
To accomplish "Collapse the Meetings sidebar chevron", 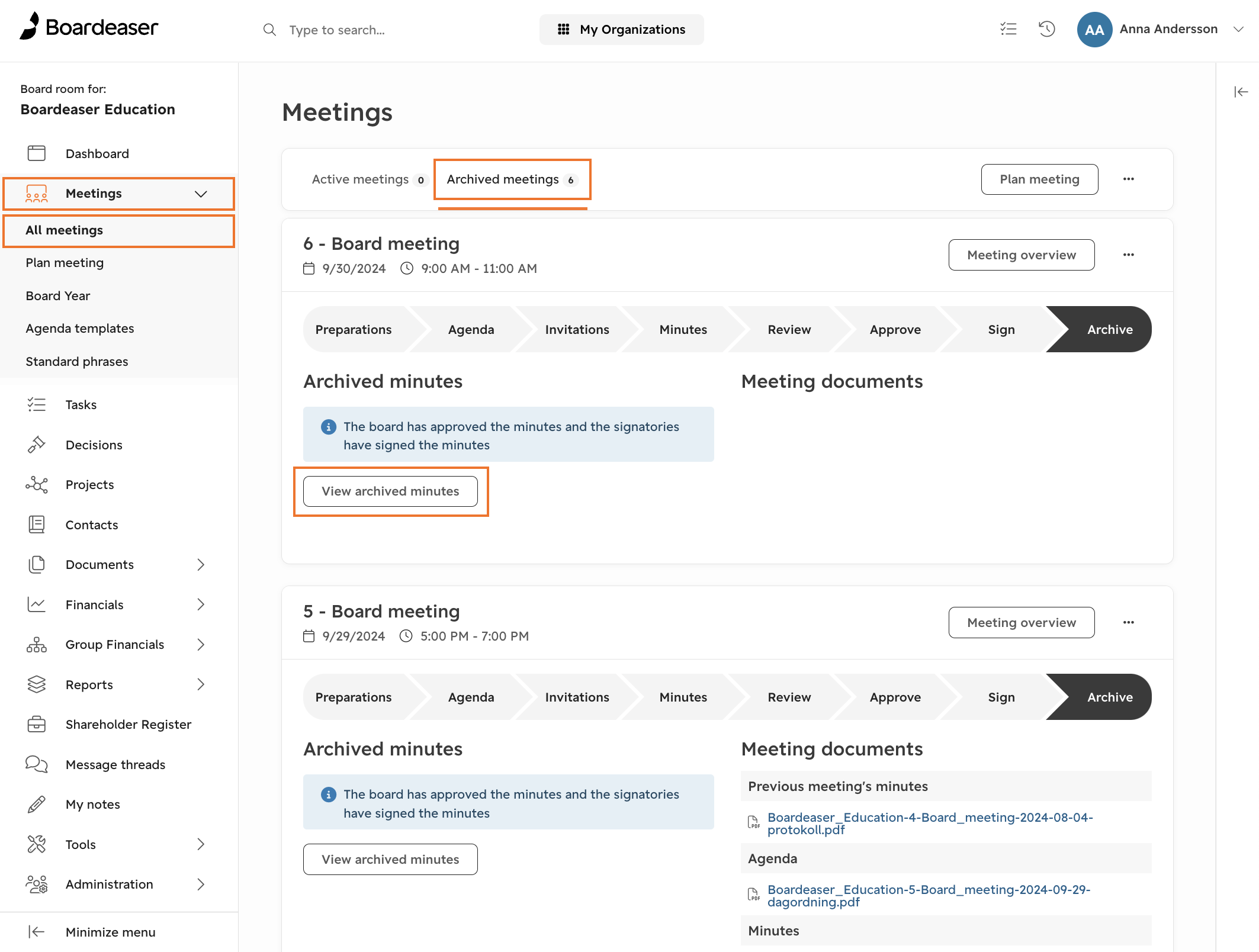I will [x=201, y=194].
